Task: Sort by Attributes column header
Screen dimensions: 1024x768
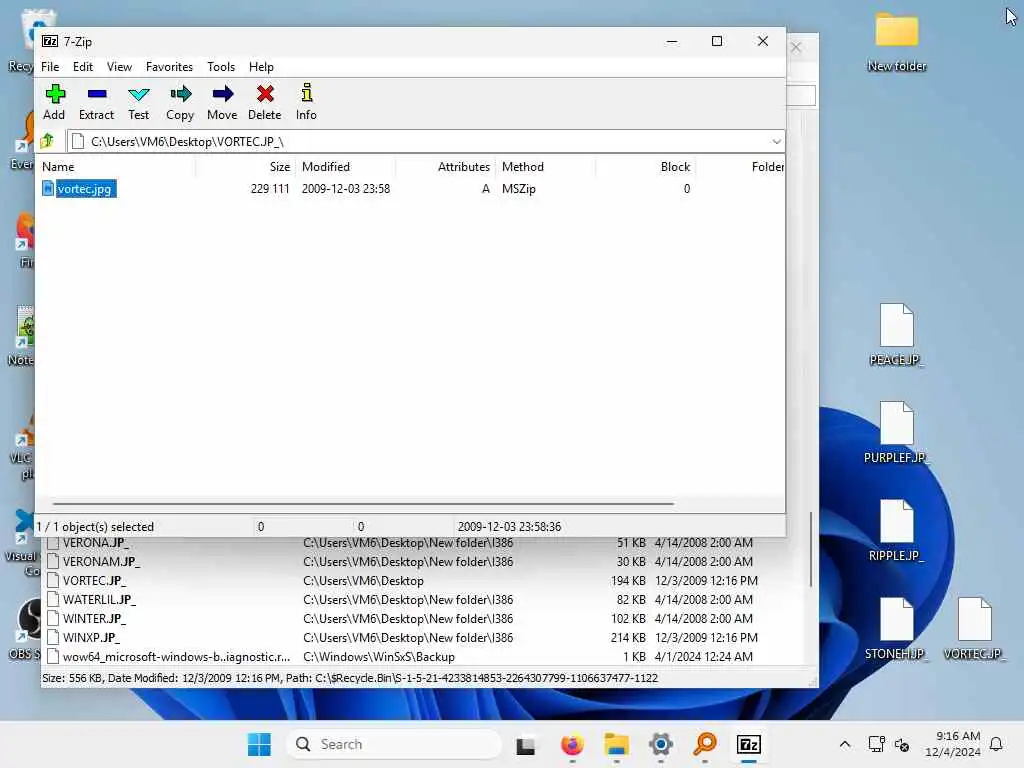Action: pyautogui.click(x=446, y=167)
